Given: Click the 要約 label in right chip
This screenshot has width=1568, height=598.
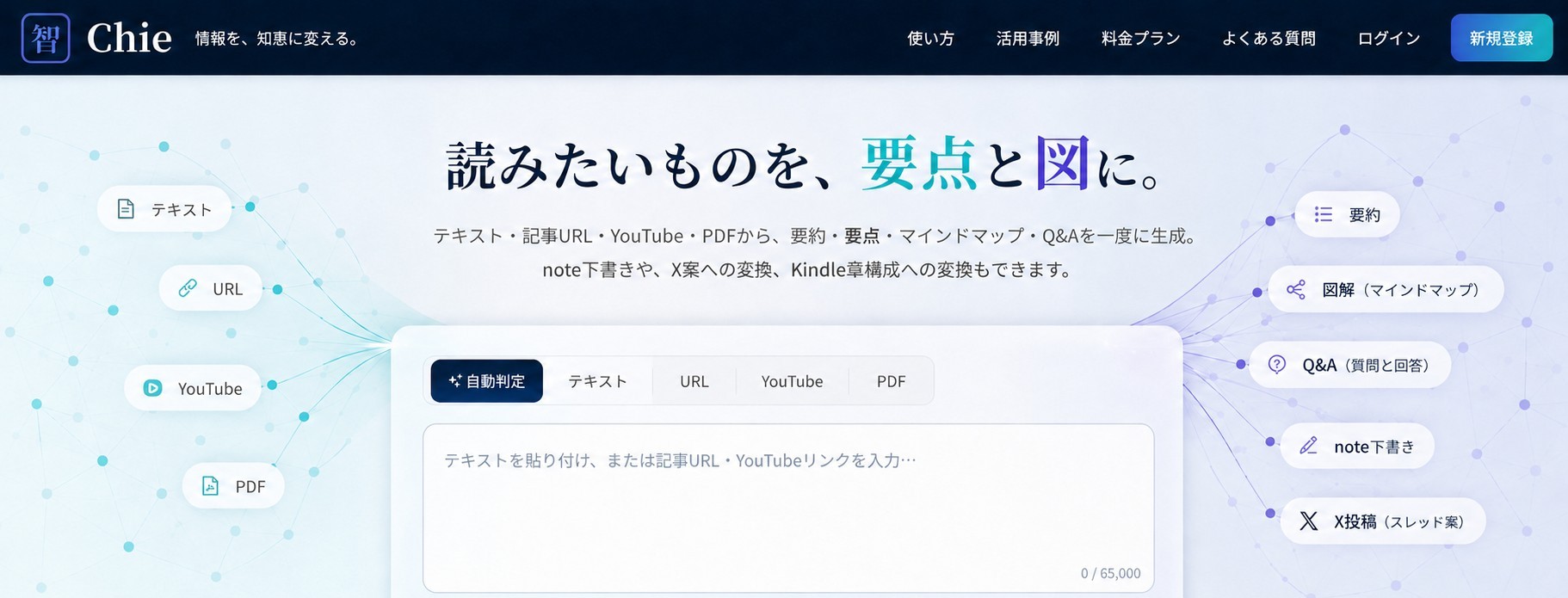Looking at the screenshot, I should 1364,215.
